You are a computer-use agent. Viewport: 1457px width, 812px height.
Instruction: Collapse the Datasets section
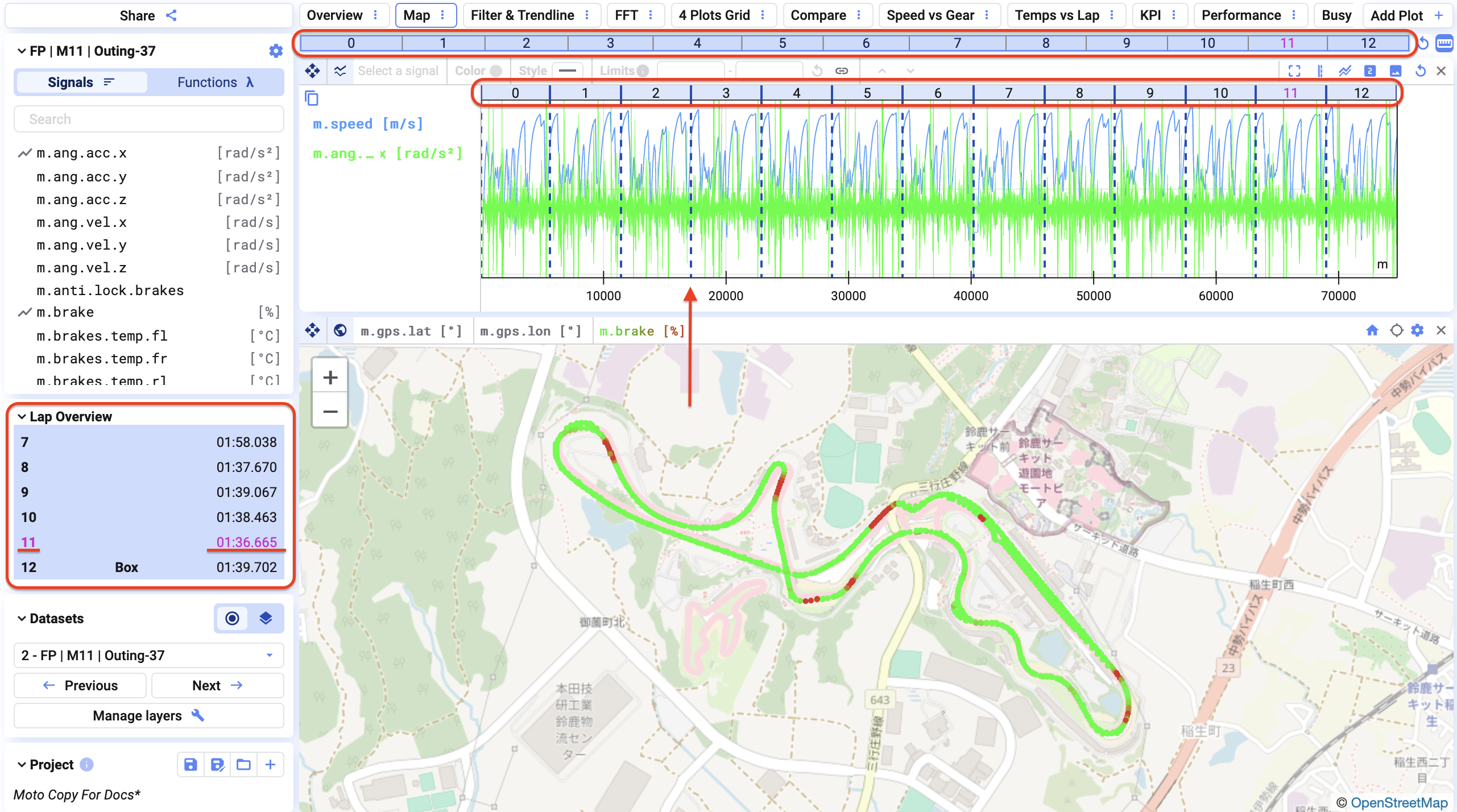click(x=22, y=619)
